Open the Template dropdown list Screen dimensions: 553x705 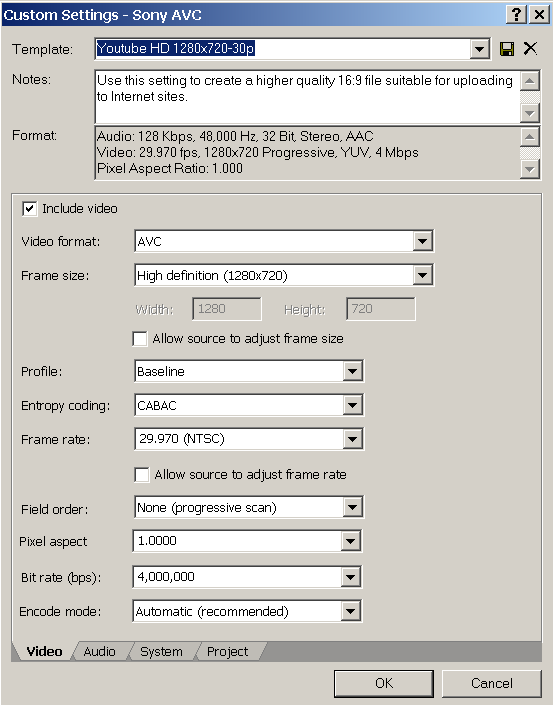[480, 48]
